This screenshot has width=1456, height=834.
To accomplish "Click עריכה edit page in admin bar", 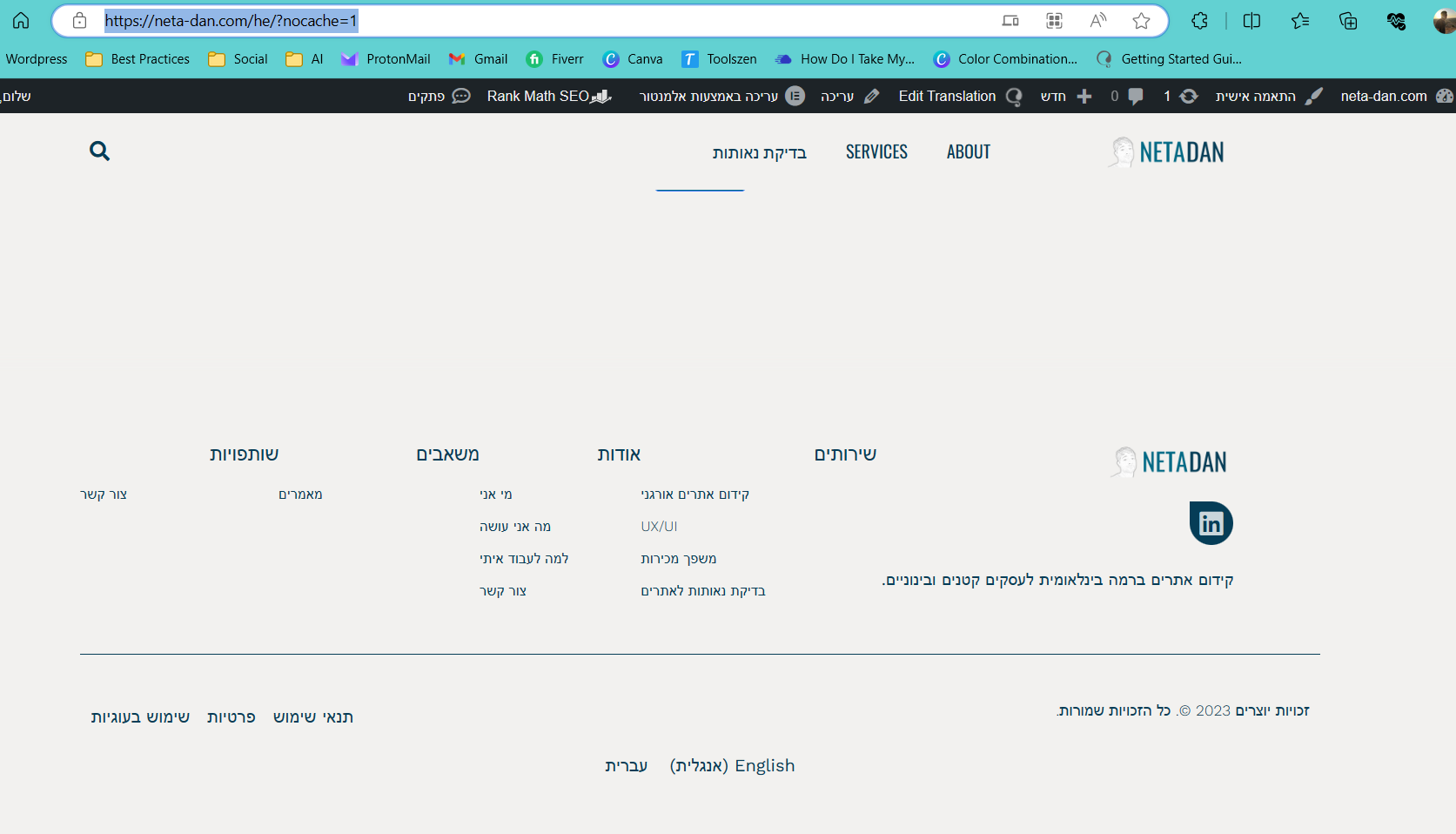I will click(x=849, y=96).
